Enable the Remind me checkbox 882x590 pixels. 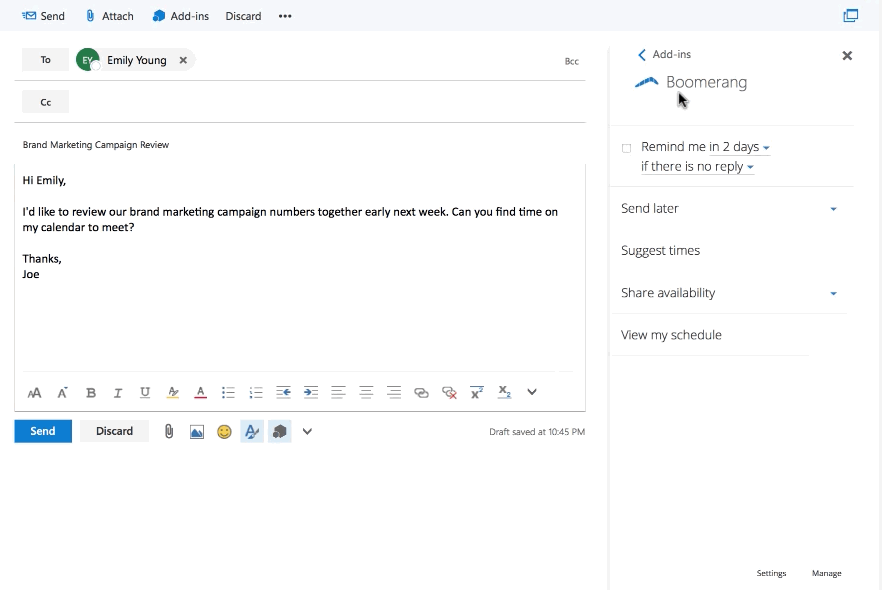[x=627, y=148]
